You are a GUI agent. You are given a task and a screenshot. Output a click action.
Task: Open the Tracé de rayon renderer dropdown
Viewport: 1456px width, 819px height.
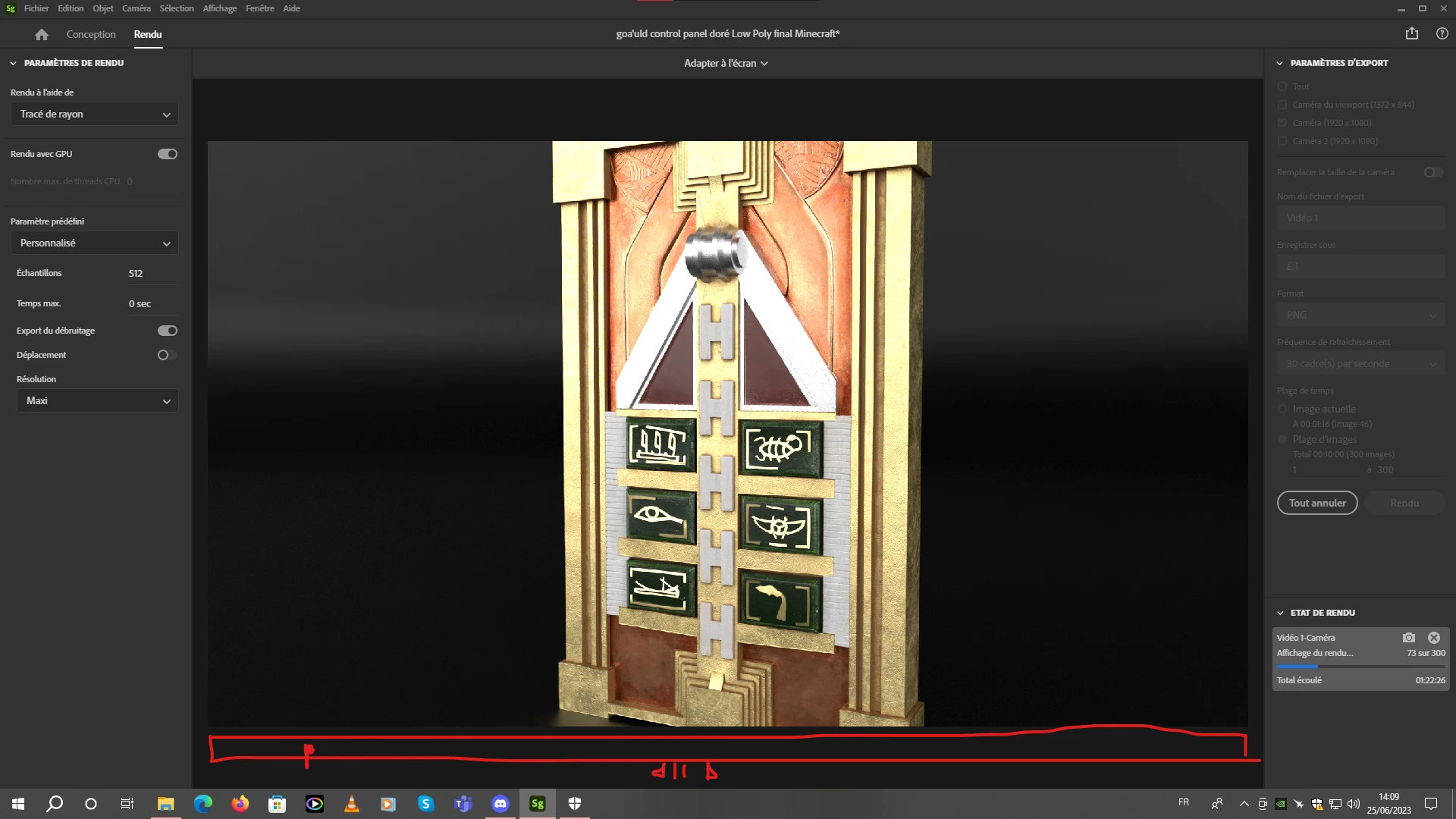(x=95, y=115)
